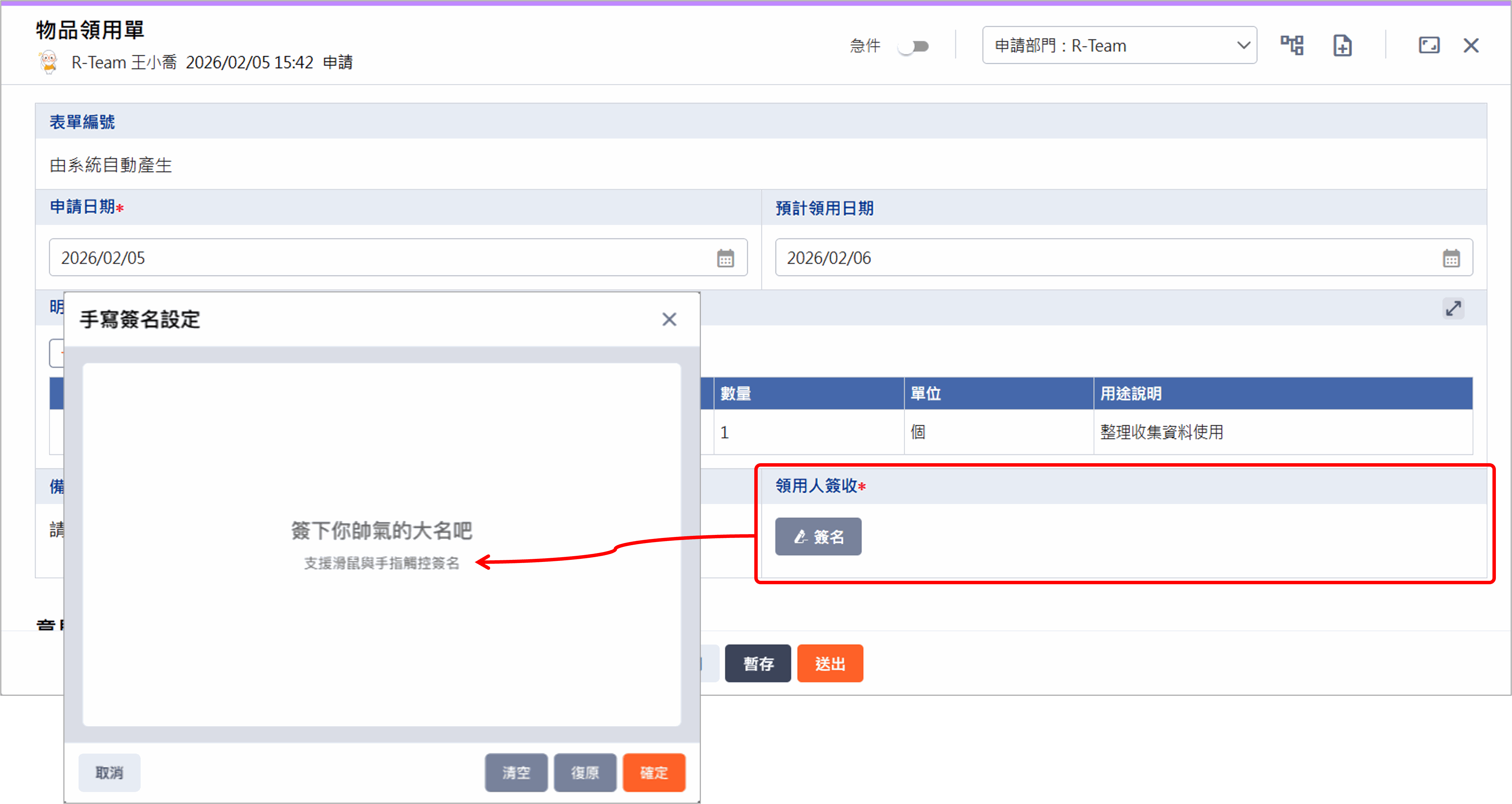Close the 手寫簽名設定 dialog
1512x804 pixels.
coord(669,319)
